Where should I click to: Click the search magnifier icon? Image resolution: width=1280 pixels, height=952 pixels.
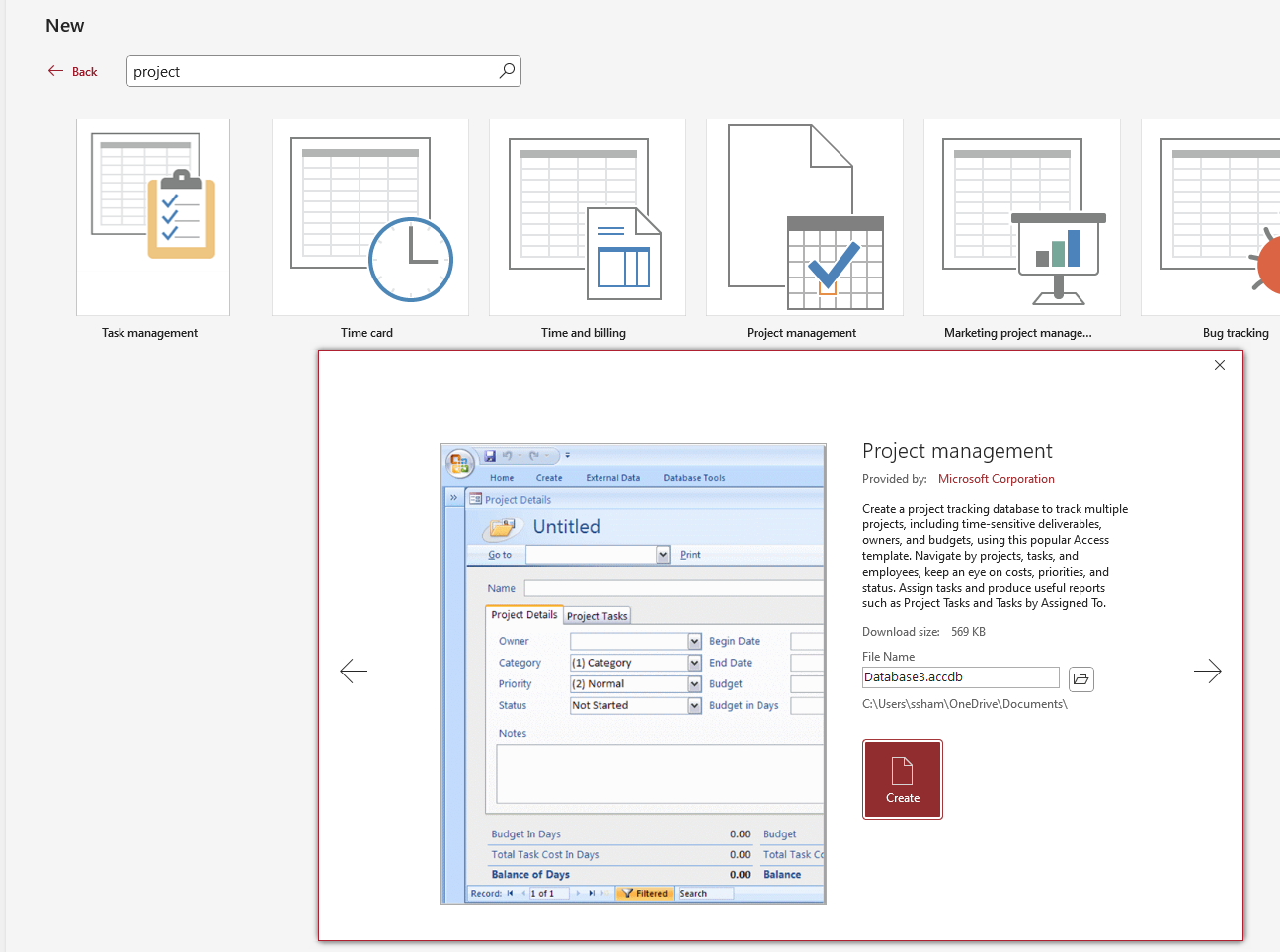tap(506, 70)
